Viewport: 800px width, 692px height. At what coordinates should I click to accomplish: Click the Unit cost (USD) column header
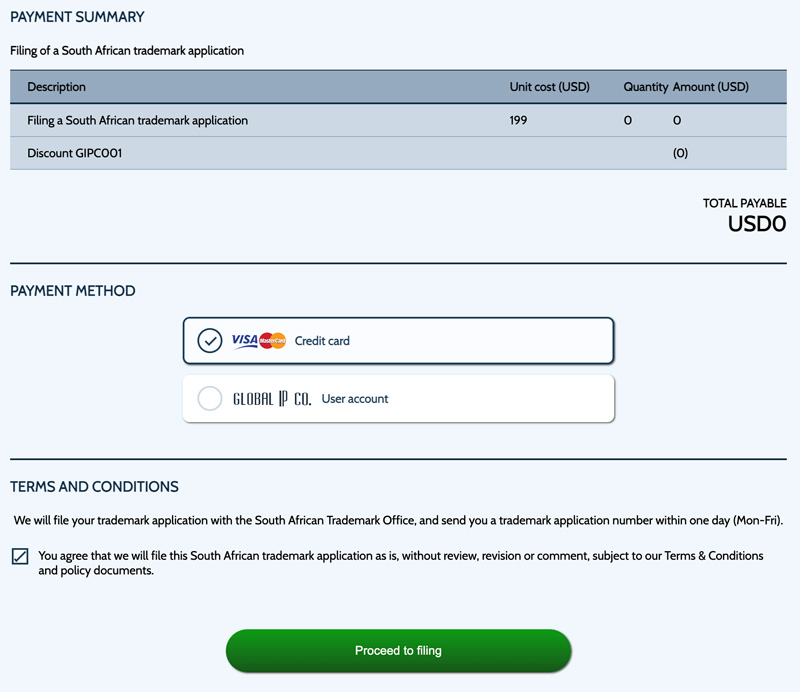(x=549, y=87)
